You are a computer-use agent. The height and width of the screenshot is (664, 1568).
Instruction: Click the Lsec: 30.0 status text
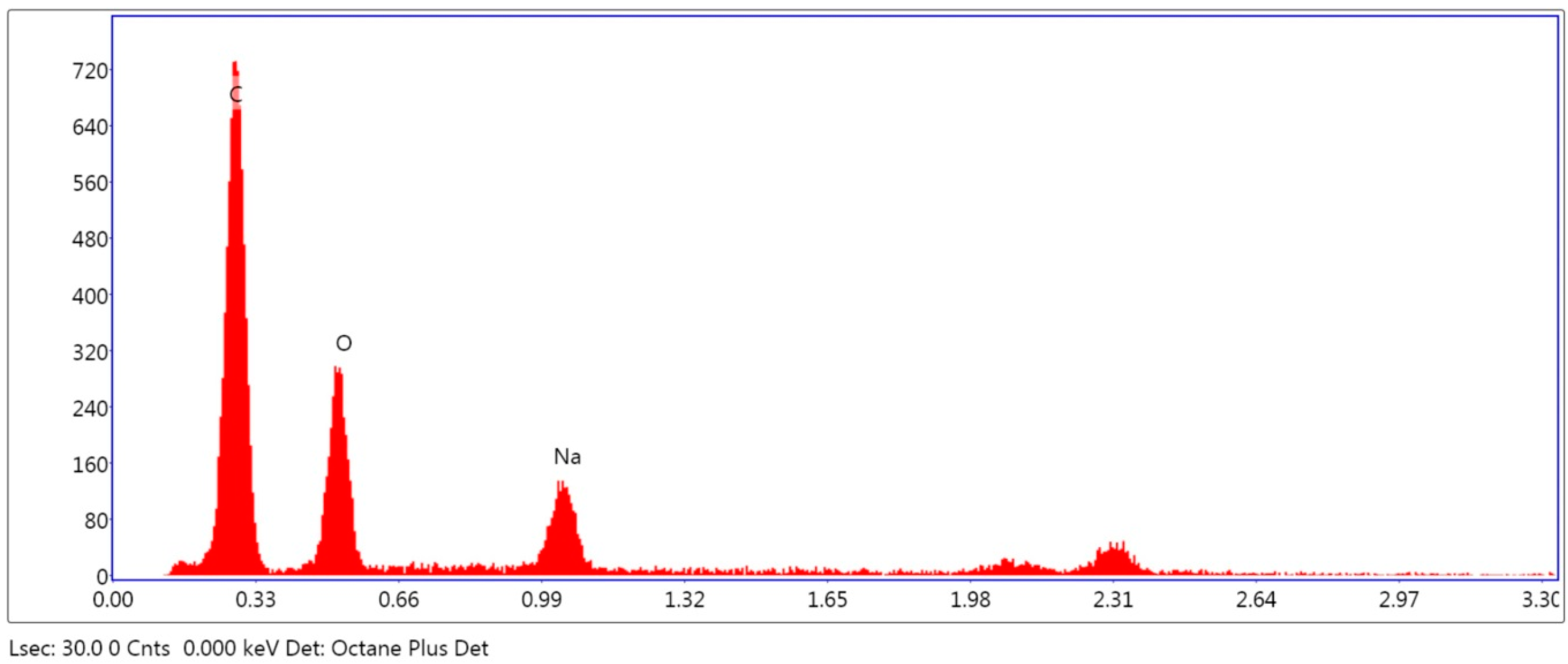coord(56,649)
